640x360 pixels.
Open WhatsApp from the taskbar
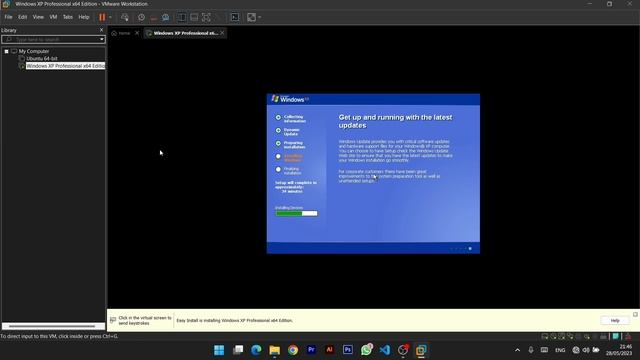coord(367,350)
